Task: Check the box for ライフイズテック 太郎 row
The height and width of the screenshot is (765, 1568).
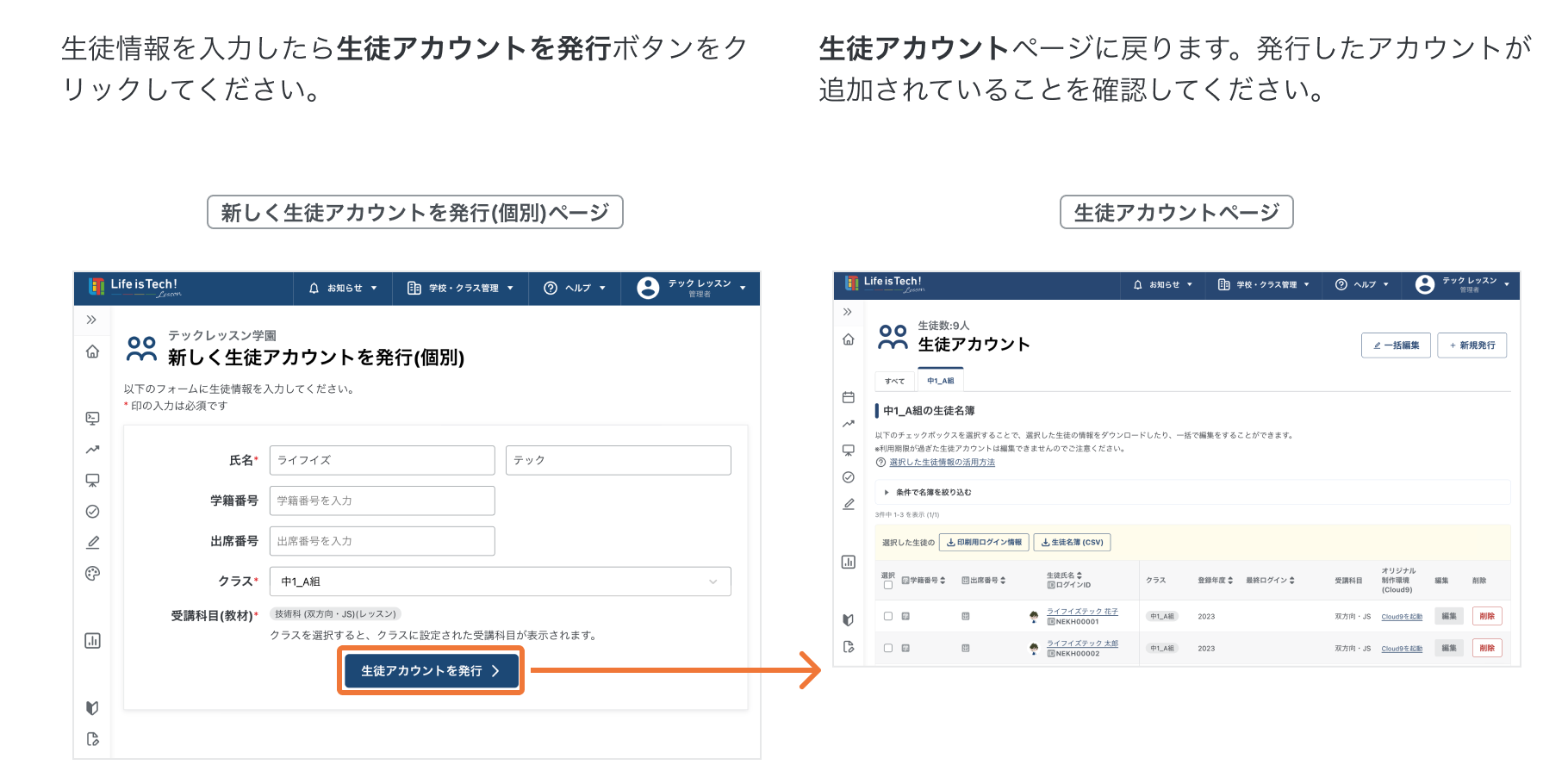Action: (x=888, y=648)
